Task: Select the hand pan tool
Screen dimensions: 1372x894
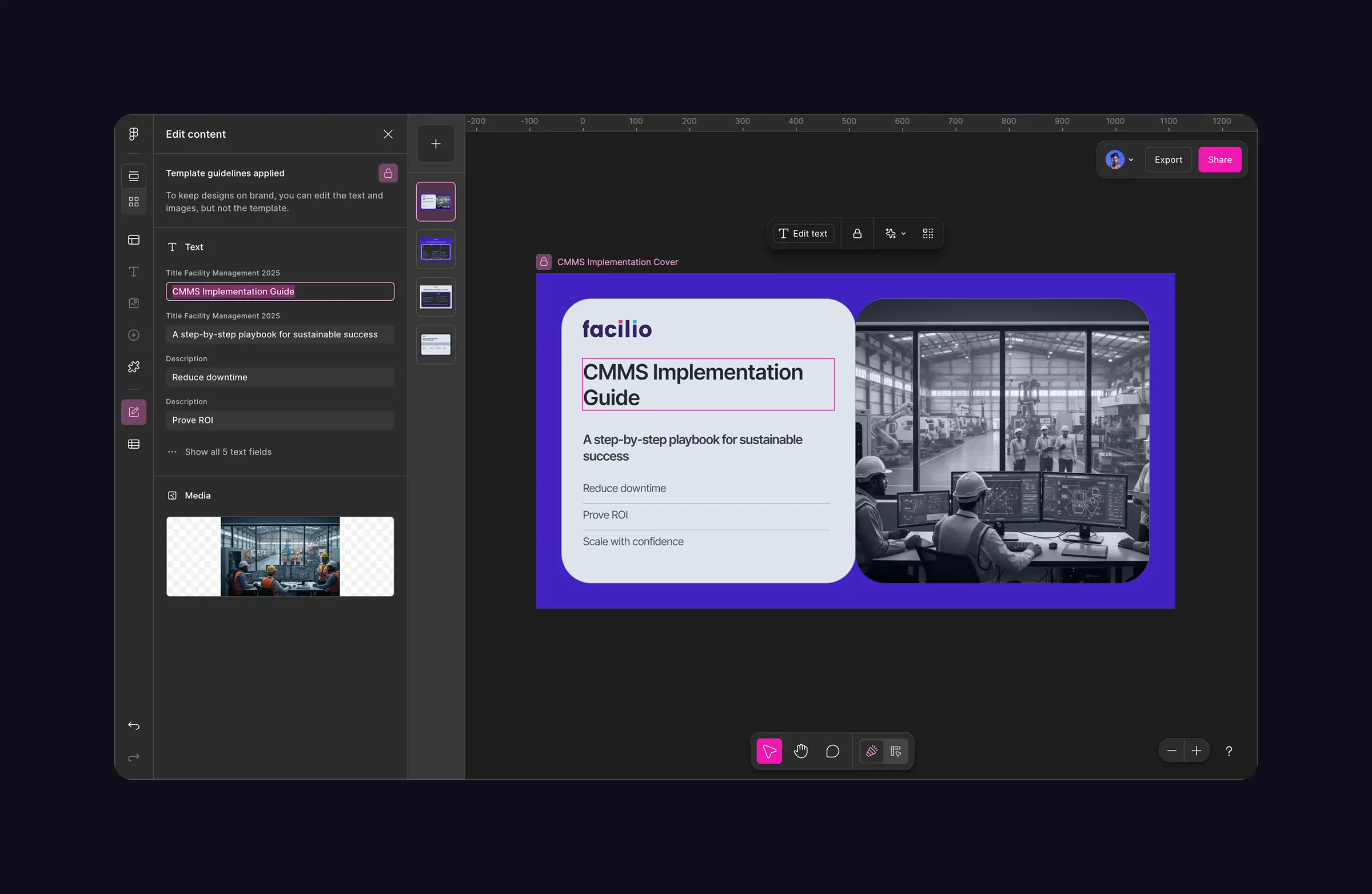Action: [801, 751]
